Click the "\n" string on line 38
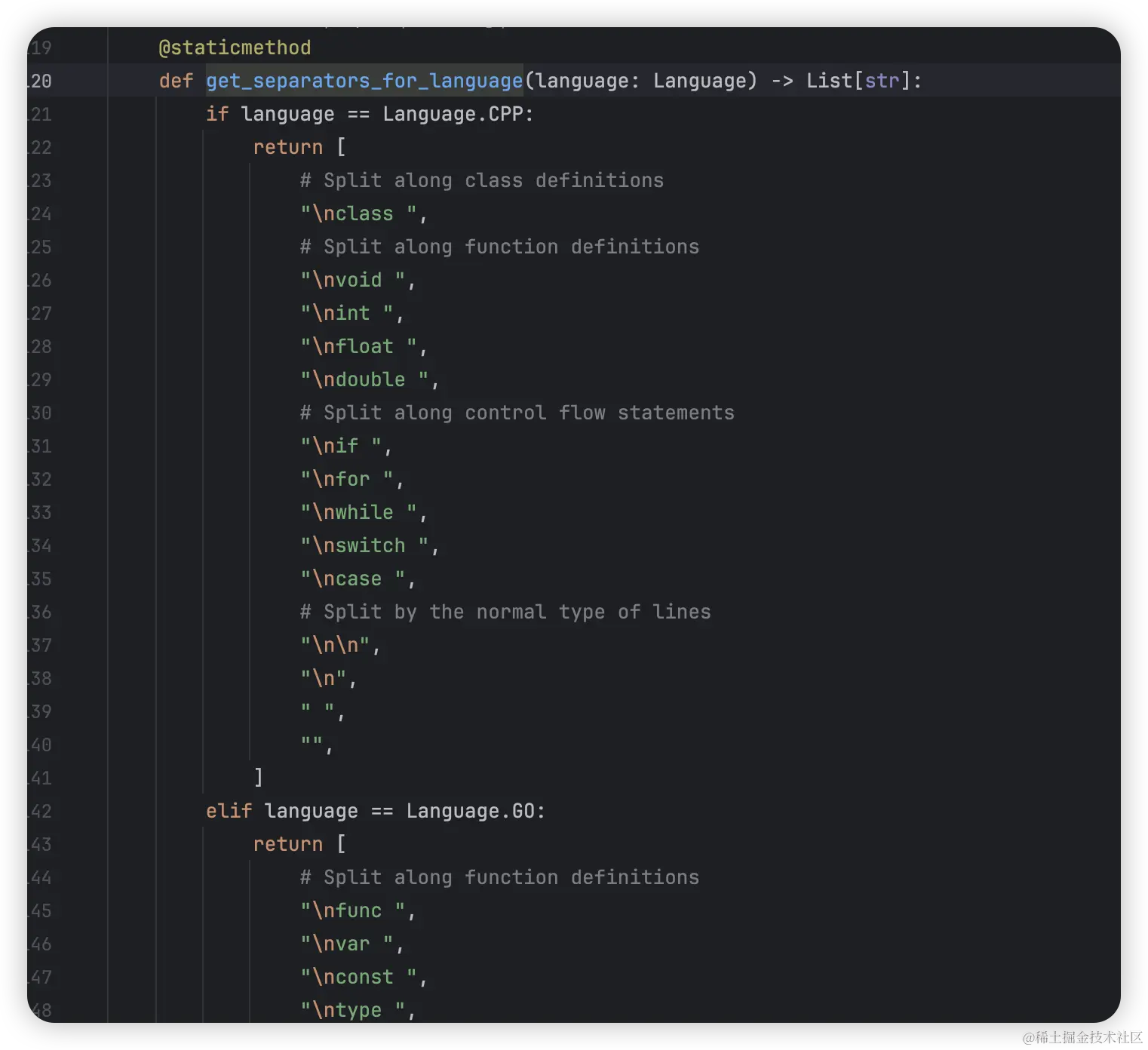This screenshot has width=1148, height=1050. click(323, 678)
